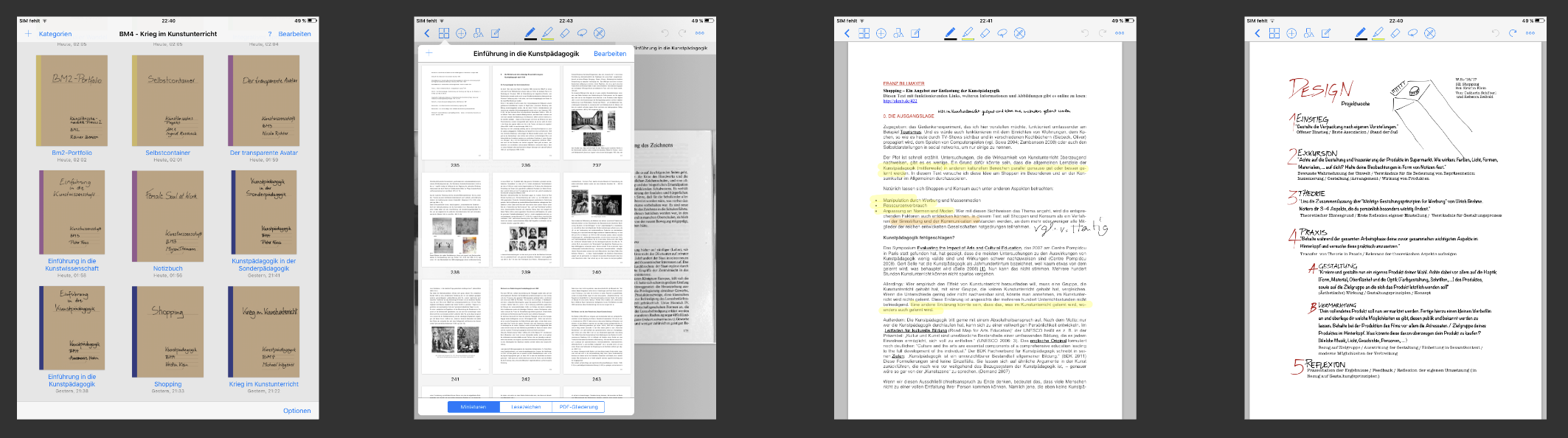Open the help question mark beside Bearbeiten
The height and width of the screenshot is (438, 1568).
click(x=270, y=34)
